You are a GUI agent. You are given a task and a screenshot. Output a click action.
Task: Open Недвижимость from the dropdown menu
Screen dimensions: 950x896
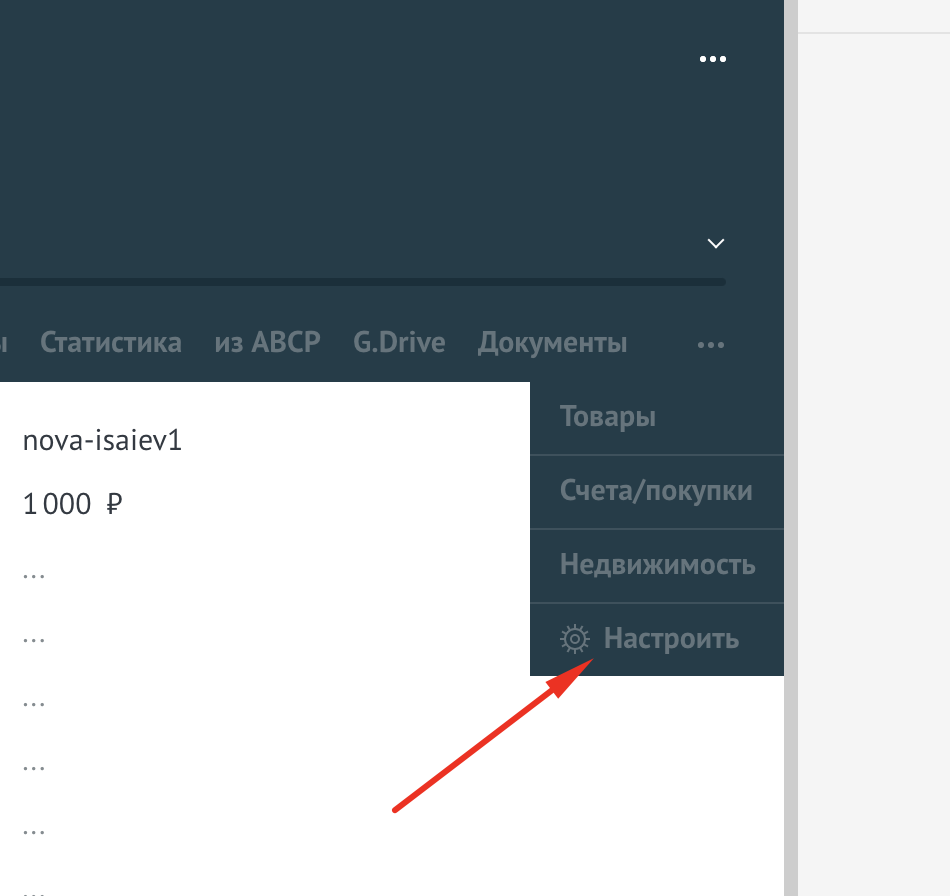(657, 565)
